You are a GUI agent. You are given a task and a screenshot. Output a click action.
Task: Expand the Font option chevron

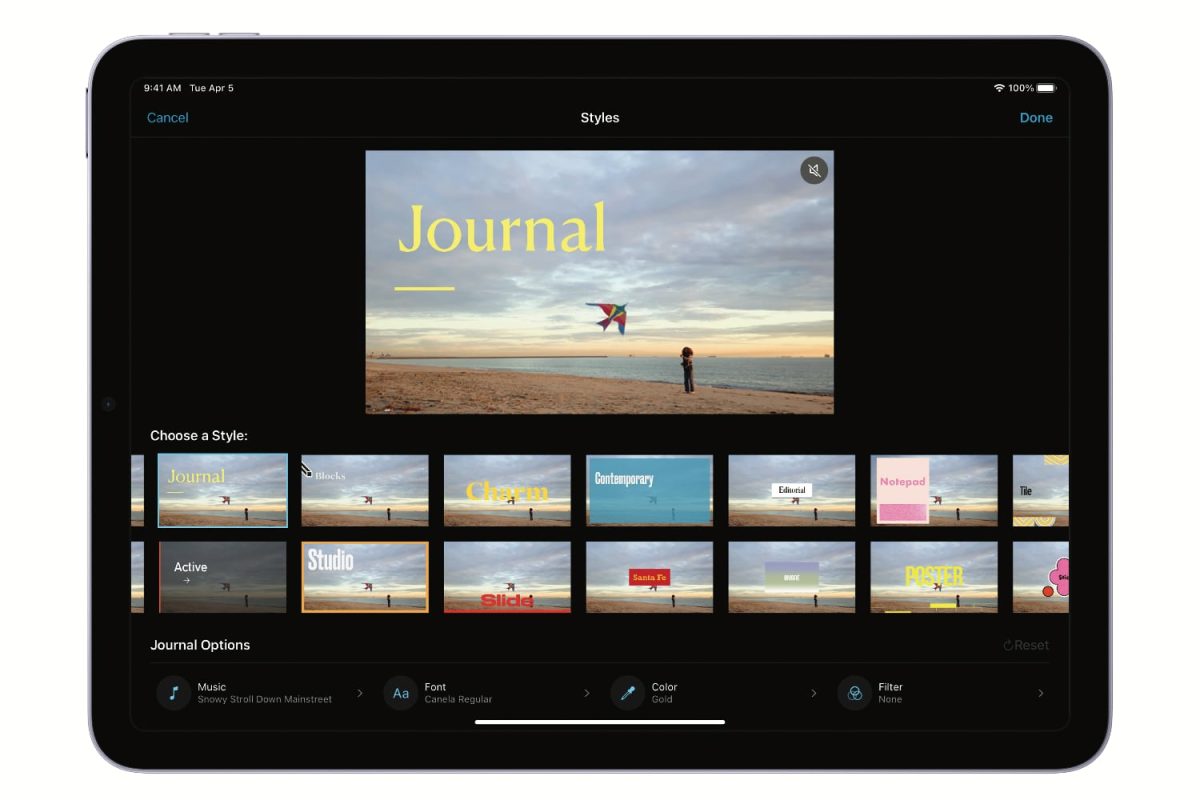click(587, 693)
